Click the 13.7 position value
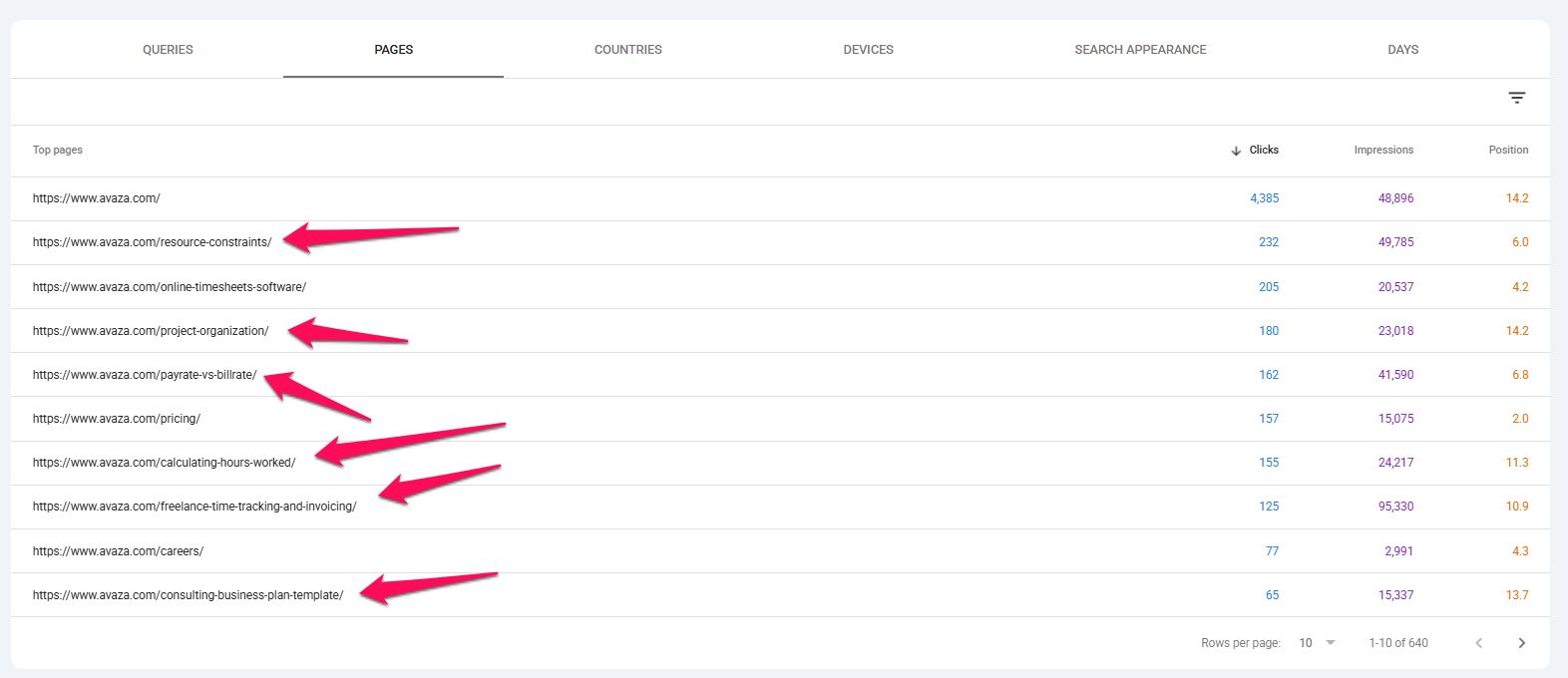 coord(1517,594)
